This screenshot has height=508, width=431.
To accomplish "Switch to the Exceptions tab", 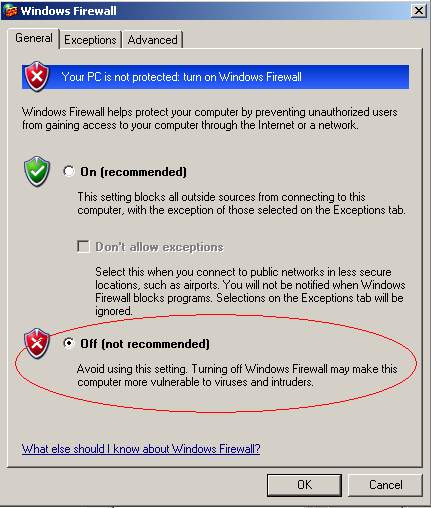I will pos(90,40).
